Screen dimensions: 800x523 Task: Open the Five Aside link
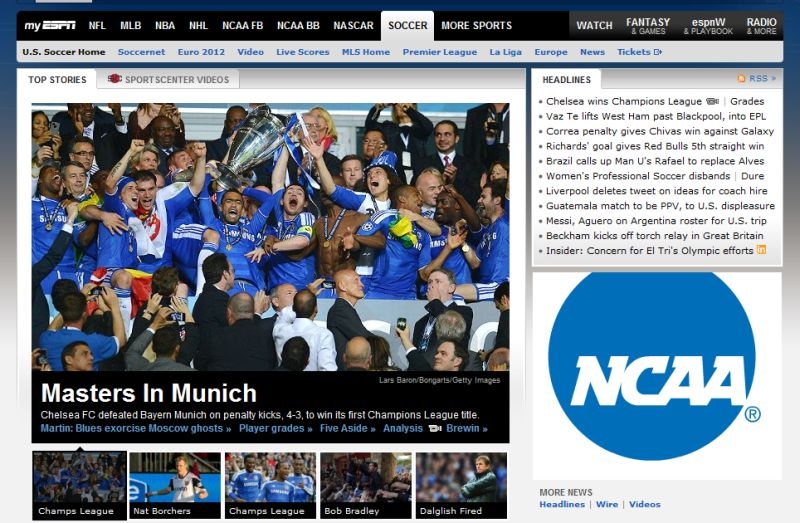347,428
